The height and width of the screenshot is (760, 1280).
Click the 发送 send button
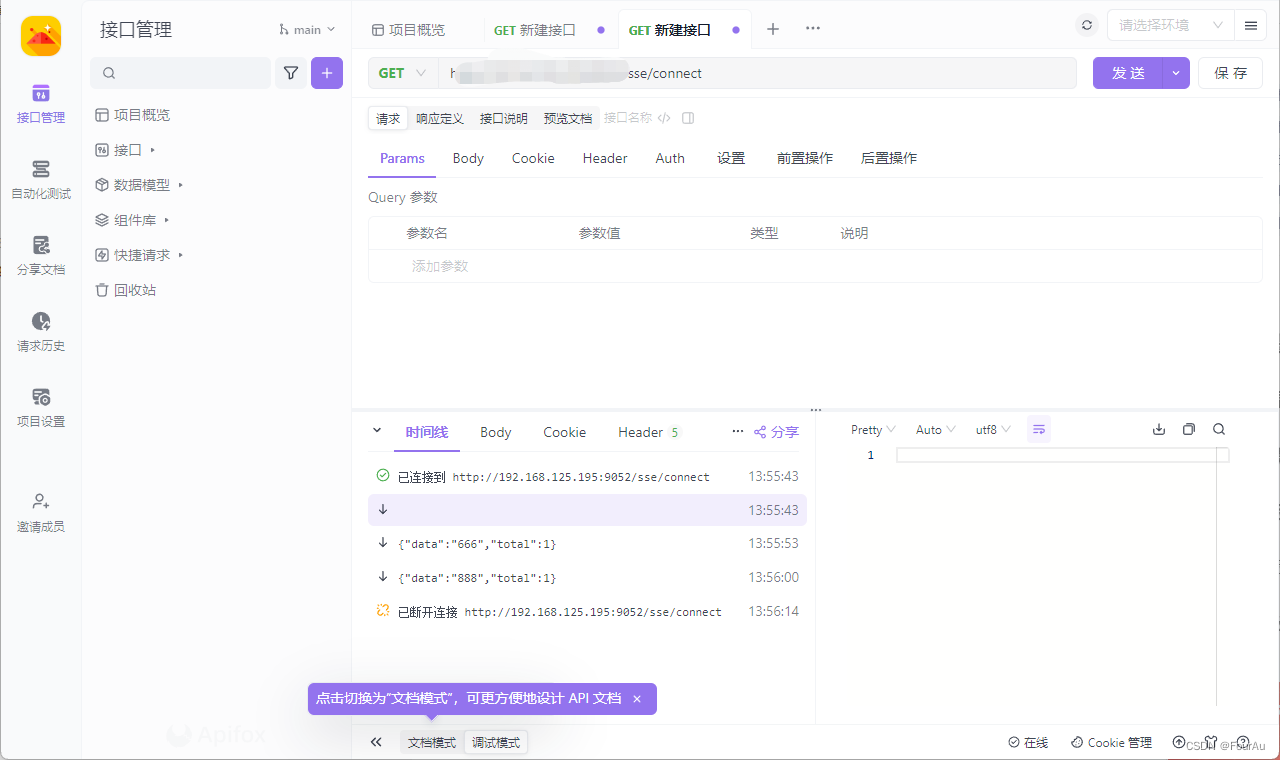tap(1128, 73)
